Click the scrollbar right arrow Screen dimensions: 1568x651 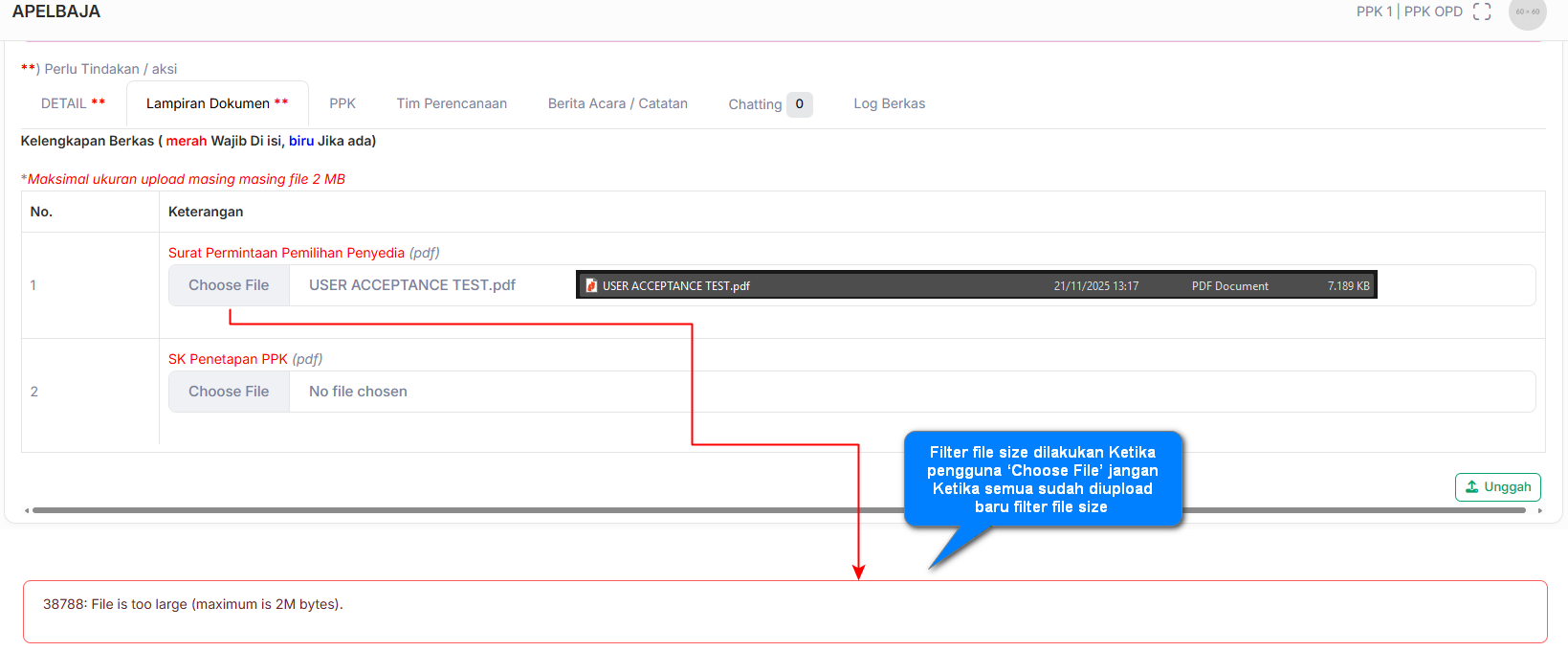1539,510
